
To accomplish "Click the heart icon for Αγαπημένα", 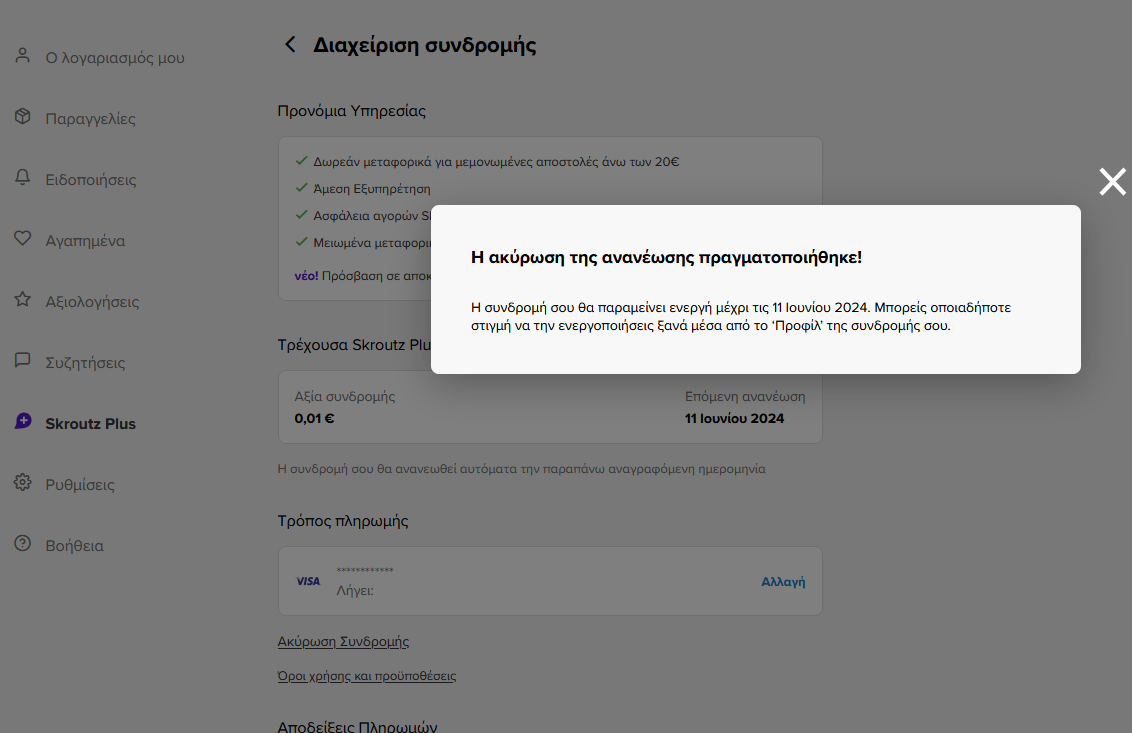I will [22, 238].
